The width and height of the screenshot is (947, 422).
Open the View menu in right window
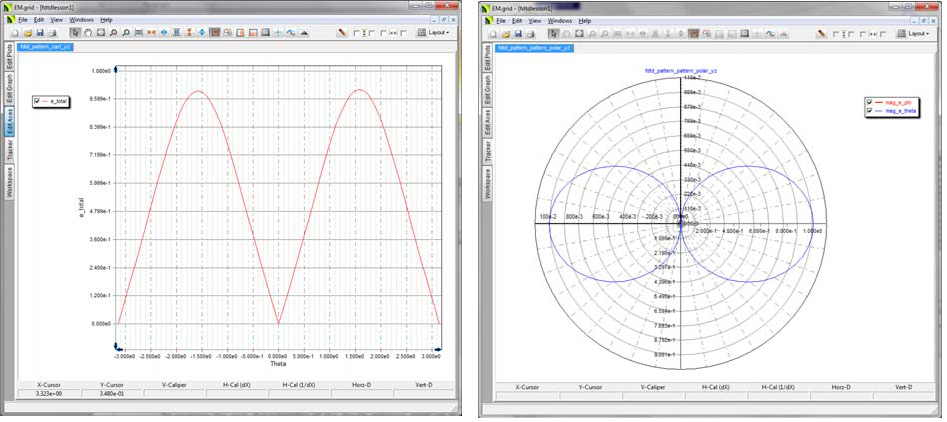537,20
